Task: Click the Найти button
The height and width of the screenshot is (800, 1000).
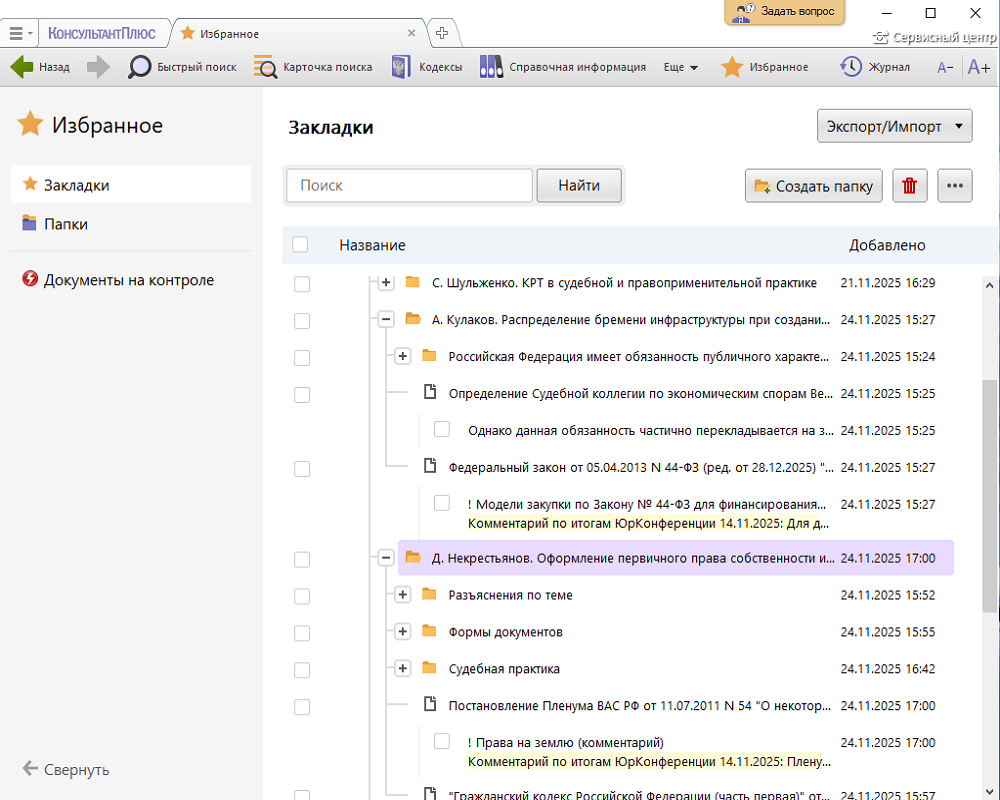Action: pos(579,185)
